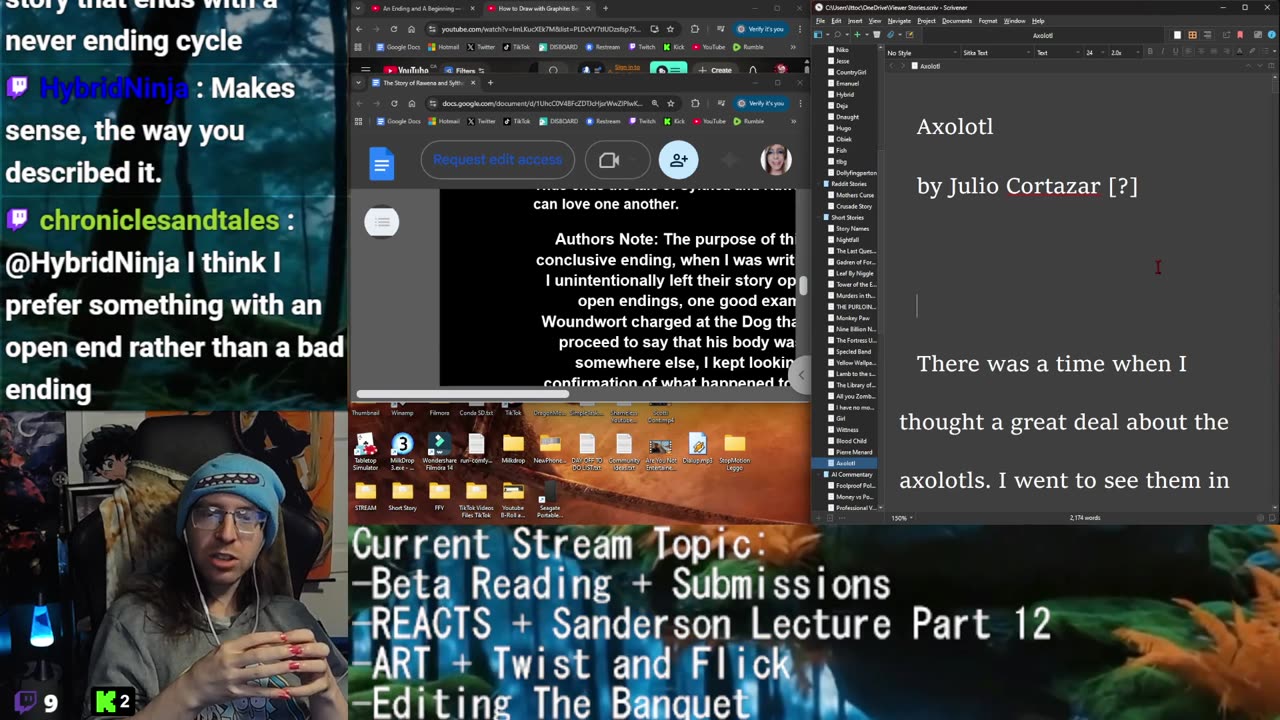This screenshot has width=1280, height=720.
Task: Switch to Scrivener outliner view mode
Action: 1207,35
